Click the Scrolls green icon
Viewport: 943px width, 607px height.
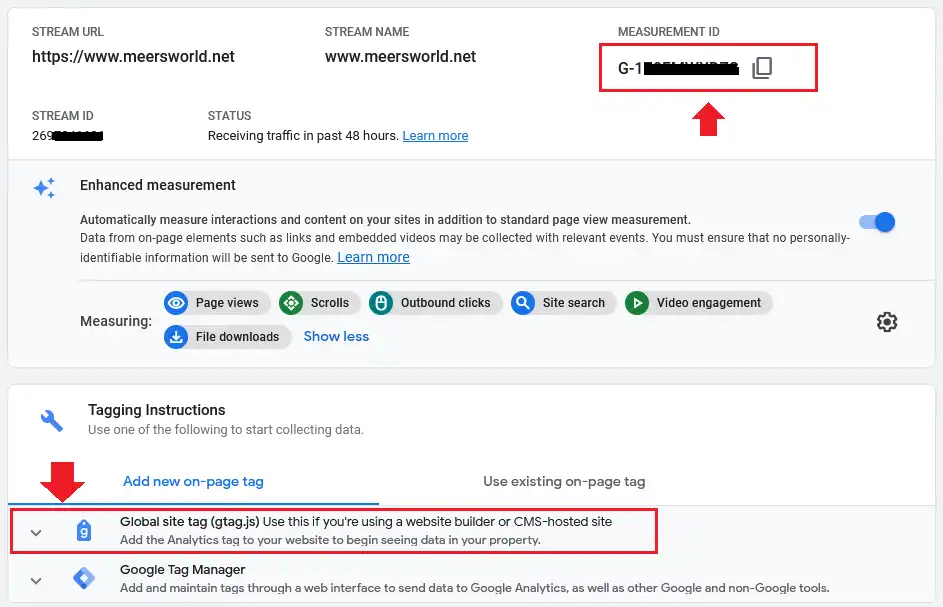(x=291, y=303)
